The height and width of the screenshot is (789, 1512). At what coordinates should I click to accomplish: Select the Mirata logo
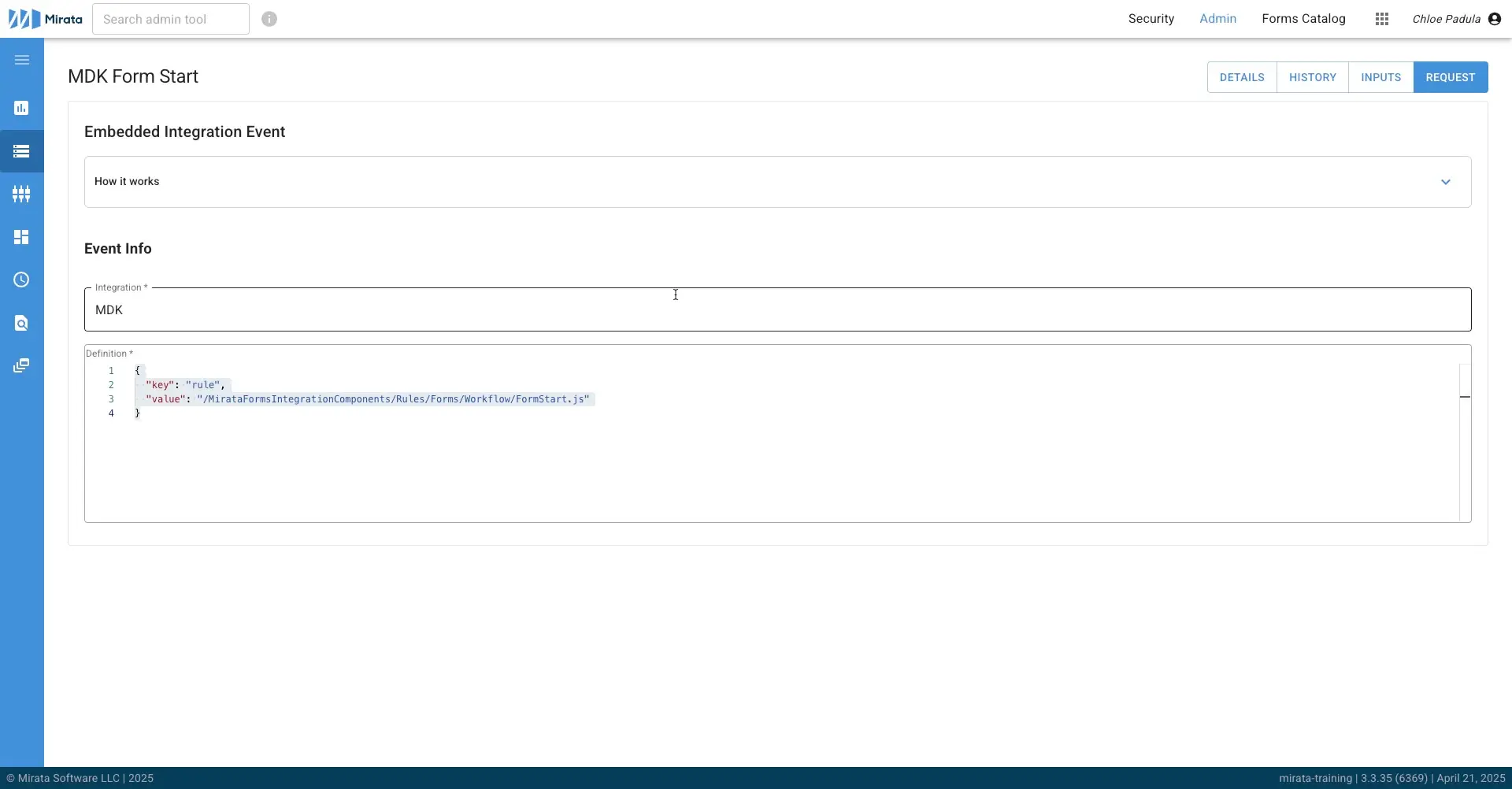point(44,18)
